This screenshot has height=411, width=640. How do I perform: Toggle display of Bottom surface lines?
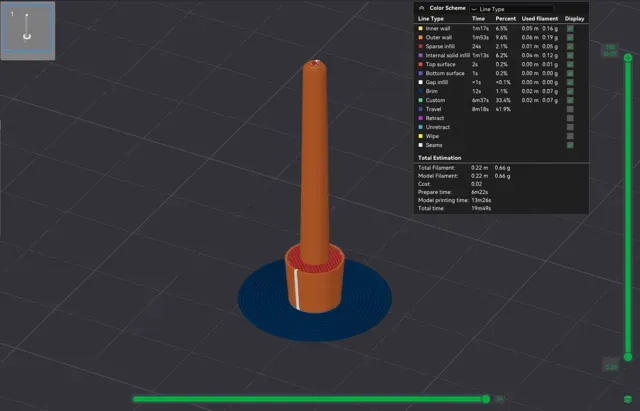click(x=570, y=73)
